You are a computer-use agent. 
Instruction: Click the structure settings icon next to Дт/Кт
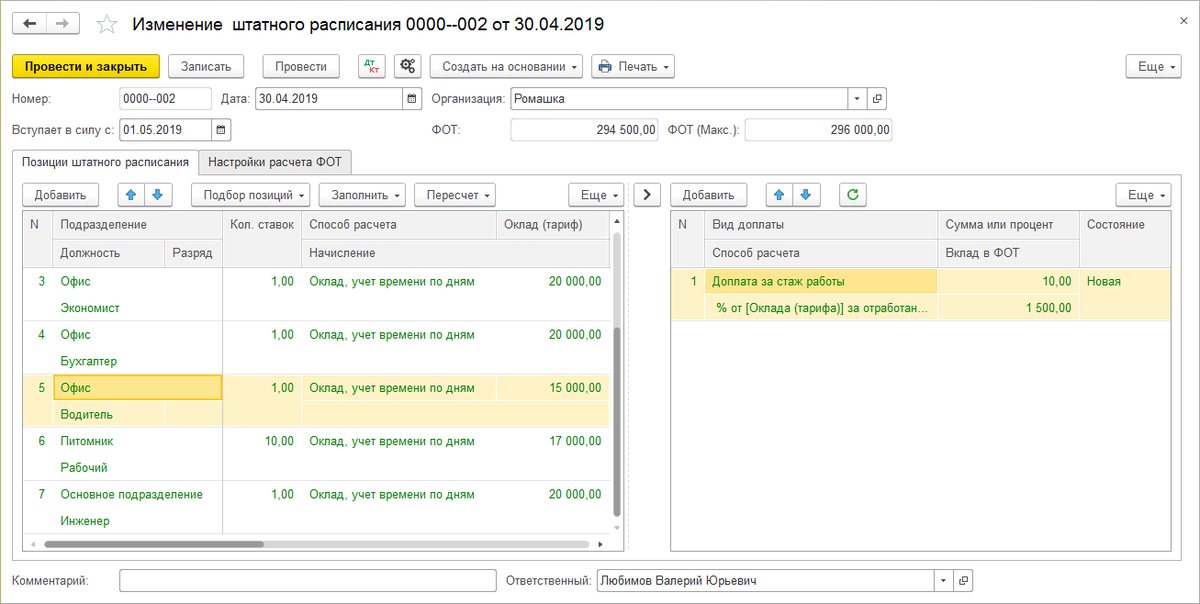coord(407,67)
